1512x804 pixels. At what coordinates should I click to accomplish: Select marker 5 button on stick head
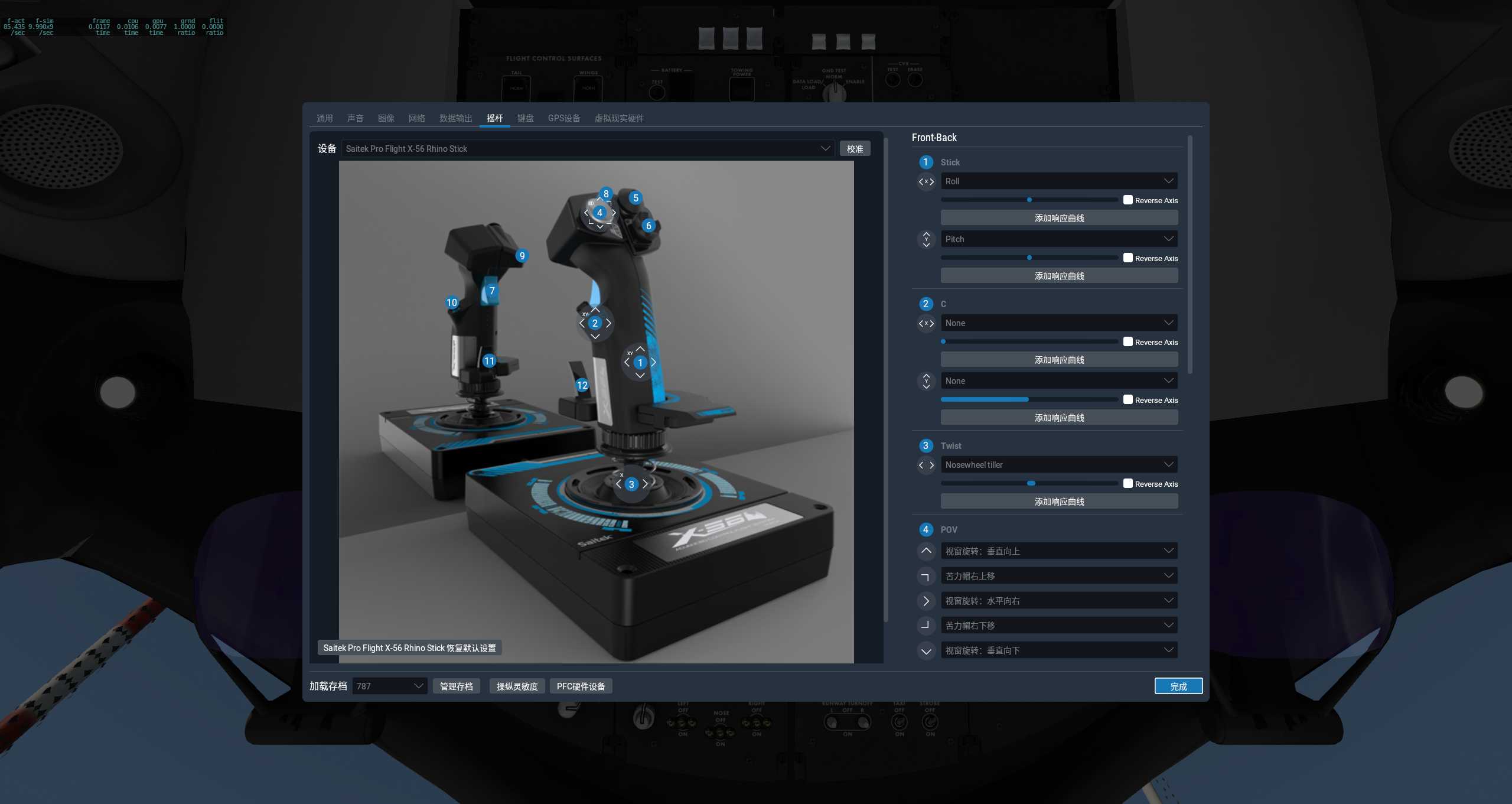[636, 198]
